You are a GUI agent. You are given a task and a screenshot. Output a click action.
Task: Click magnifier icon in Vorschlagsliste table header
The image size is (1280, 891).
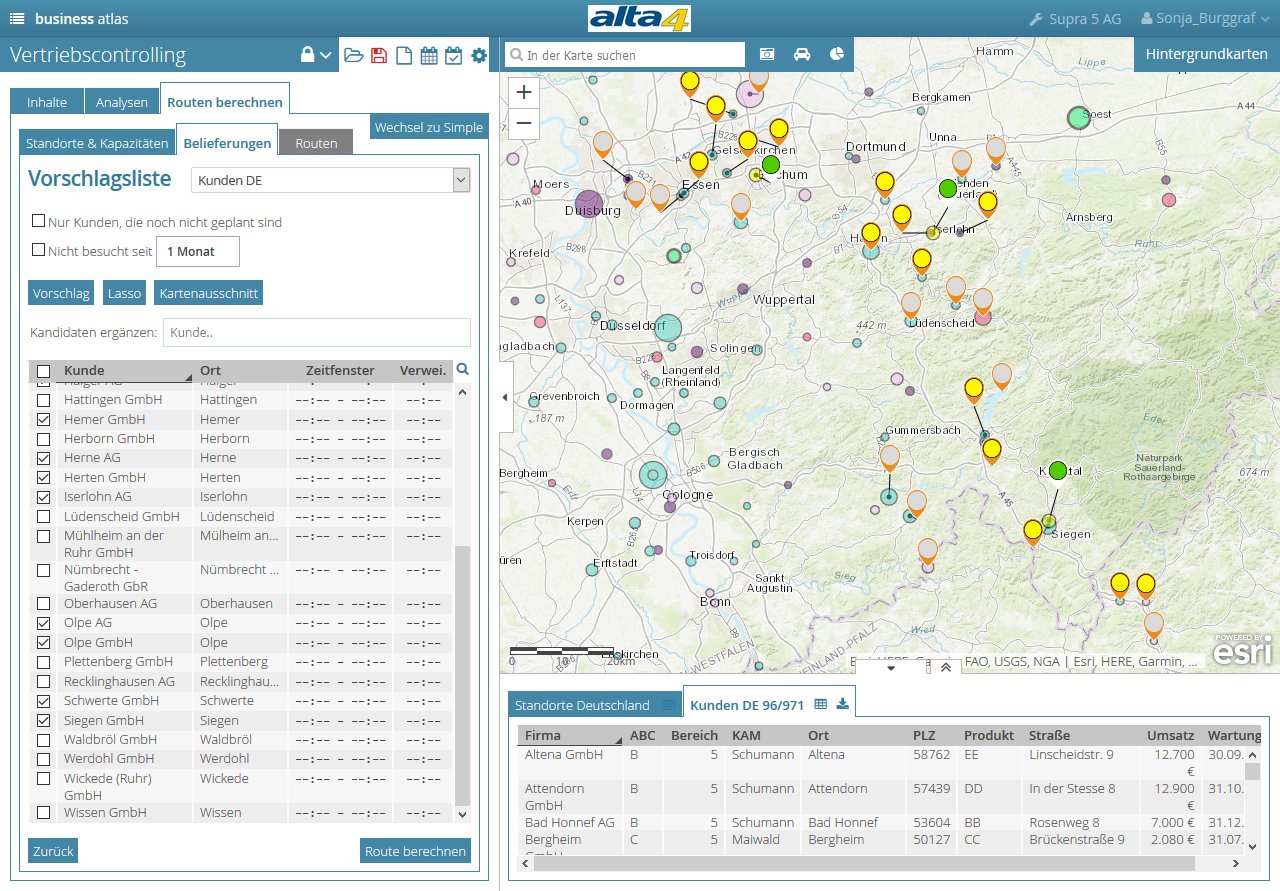tap(463, 369)
